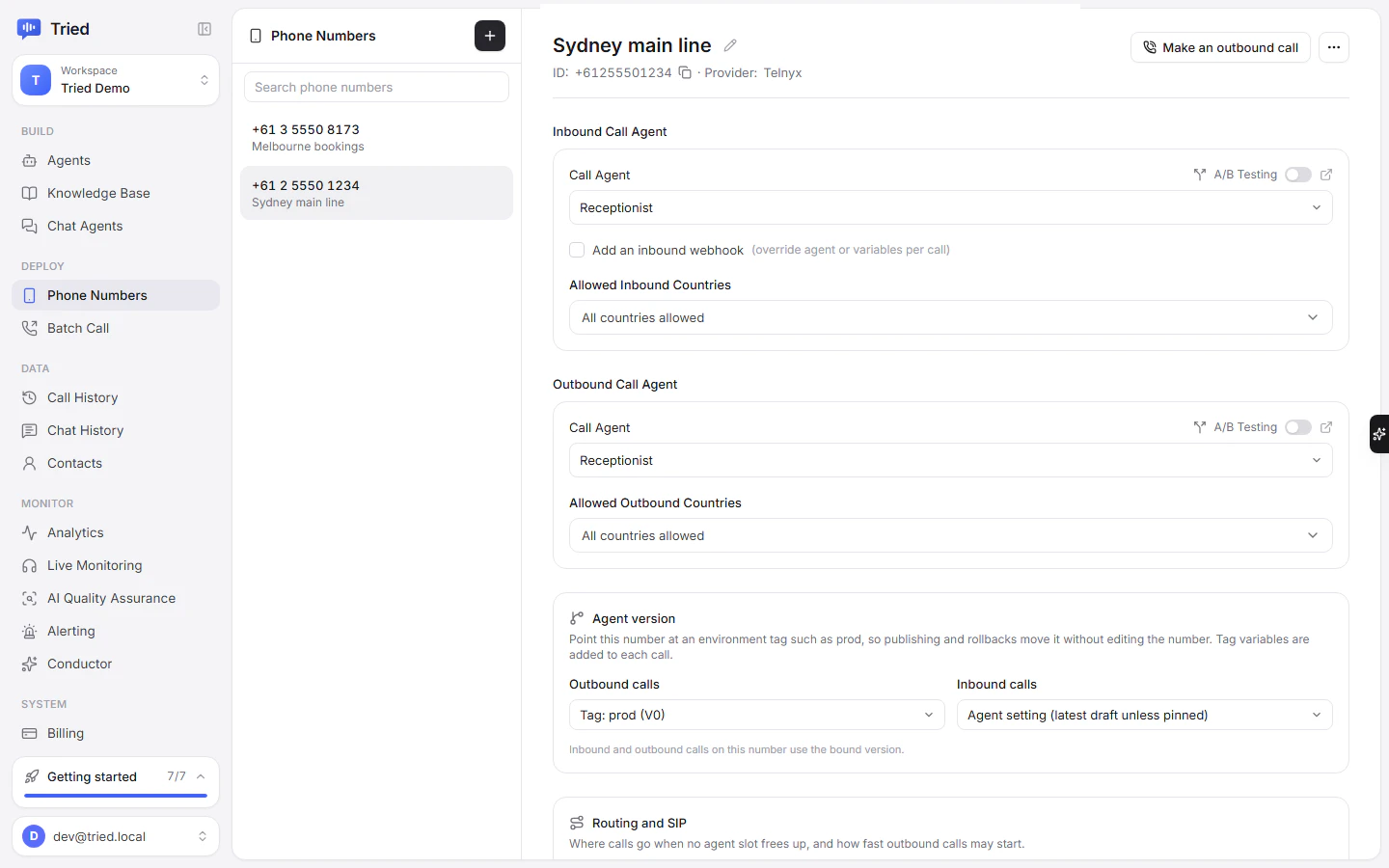
Task: Go to Chat Agents
Action: (x=116, y=226)
